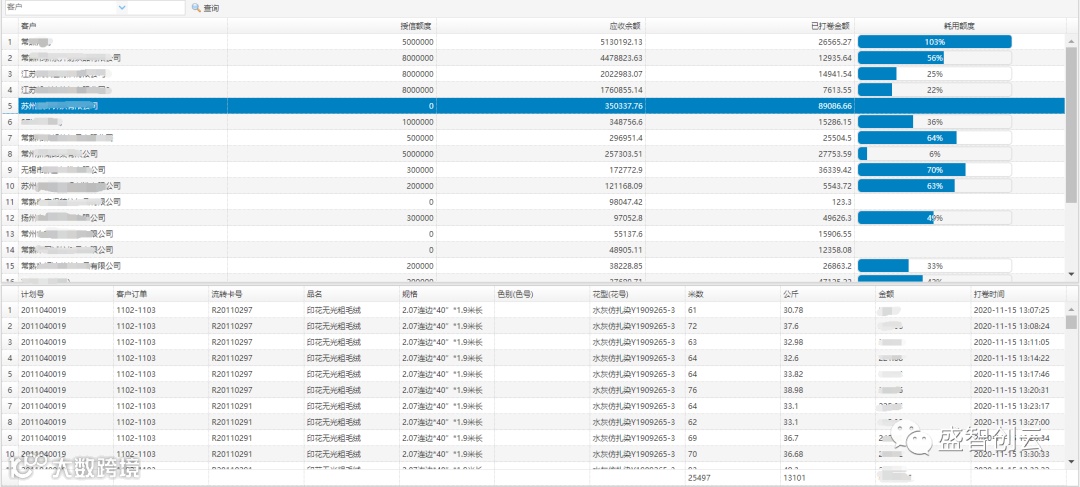This screenshot has height=487, width=1080.
Task: Click the 22% usage progress bar
Action: pos(935,90)
